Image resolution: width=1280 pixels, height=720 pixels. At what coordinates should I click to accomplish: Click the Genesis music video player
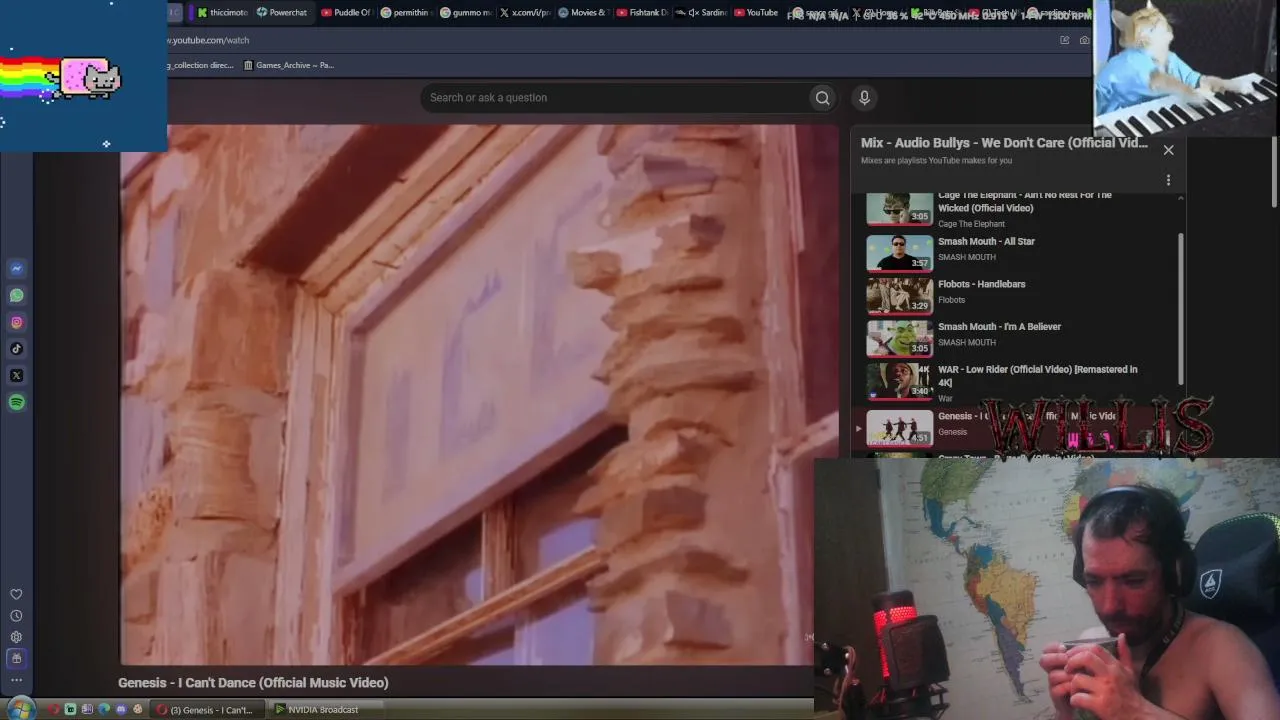[x=479, y=395]
